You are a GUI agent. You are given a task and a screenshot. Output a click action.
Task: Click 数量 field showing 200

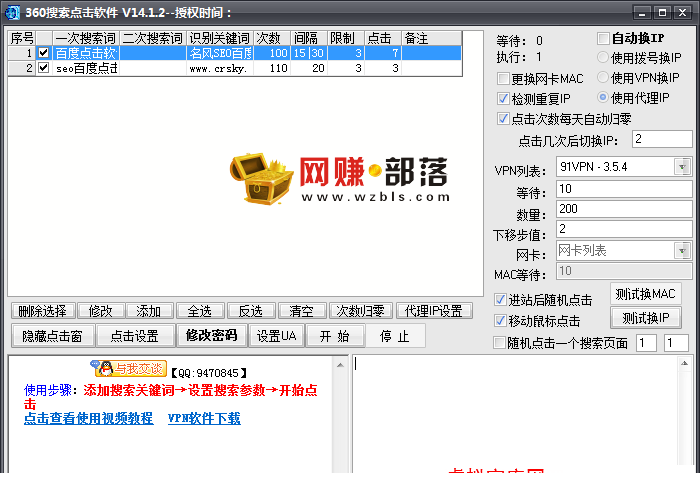[x=624, y=209]
